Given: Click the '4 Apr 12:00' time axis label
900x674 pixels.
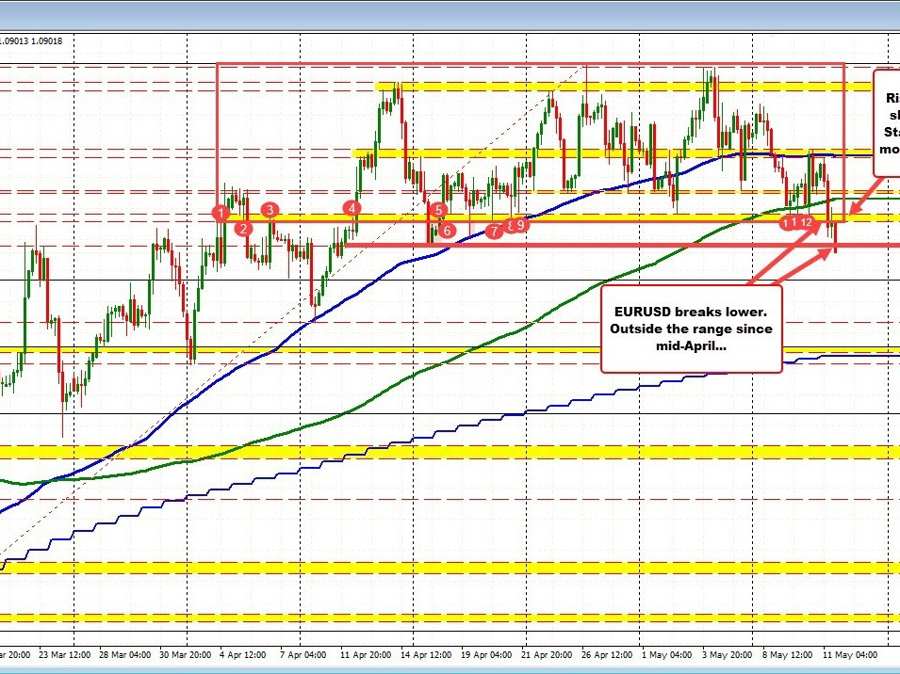Looking at the screenshot, I should click(x=240, y=655).
